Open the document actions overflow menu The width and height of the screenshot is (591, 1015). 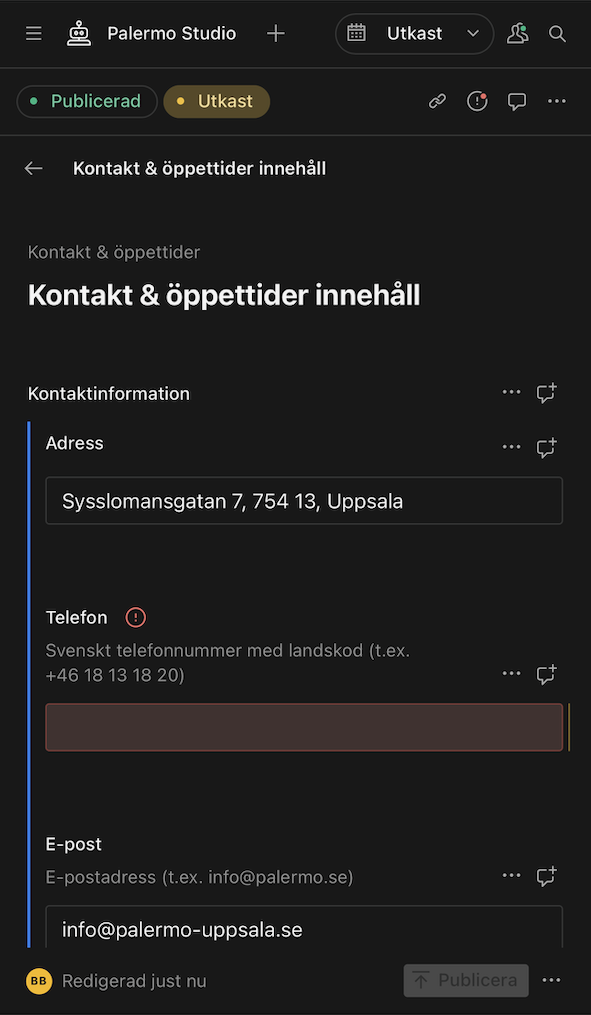point(557,101)
